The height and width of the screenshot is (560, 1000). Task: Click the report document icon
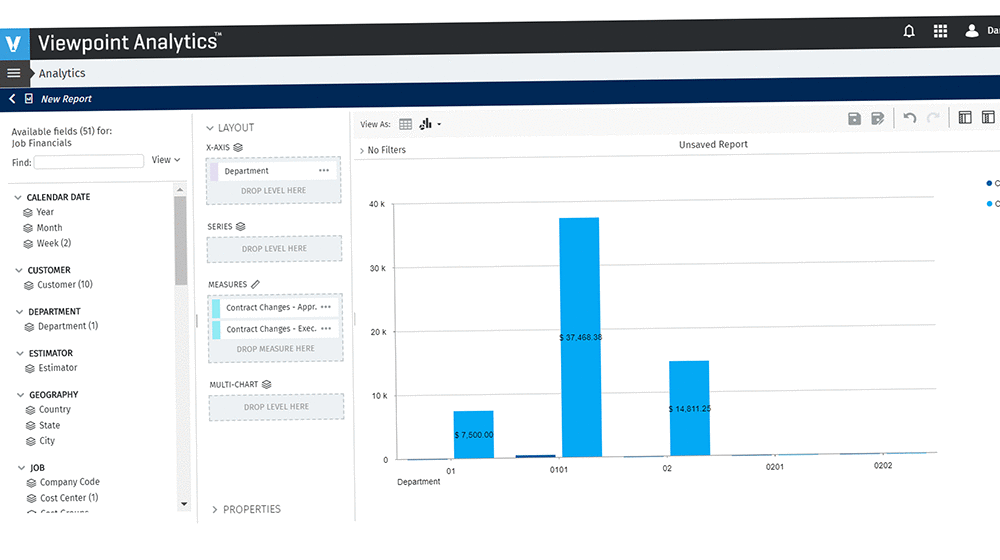[29, 98]
